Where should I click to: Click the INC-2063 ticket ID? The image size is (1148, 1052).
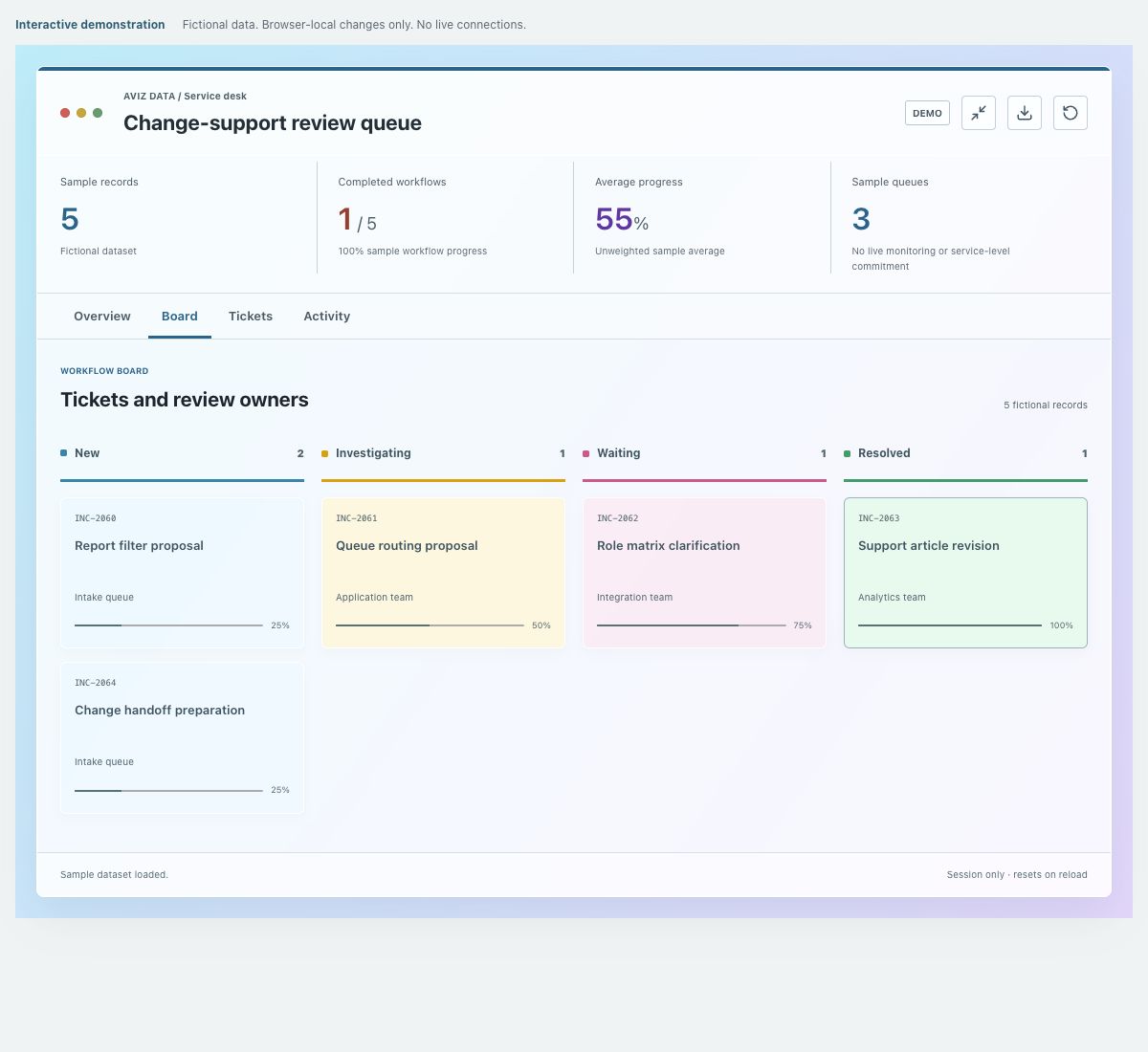(x=879, y=518)
